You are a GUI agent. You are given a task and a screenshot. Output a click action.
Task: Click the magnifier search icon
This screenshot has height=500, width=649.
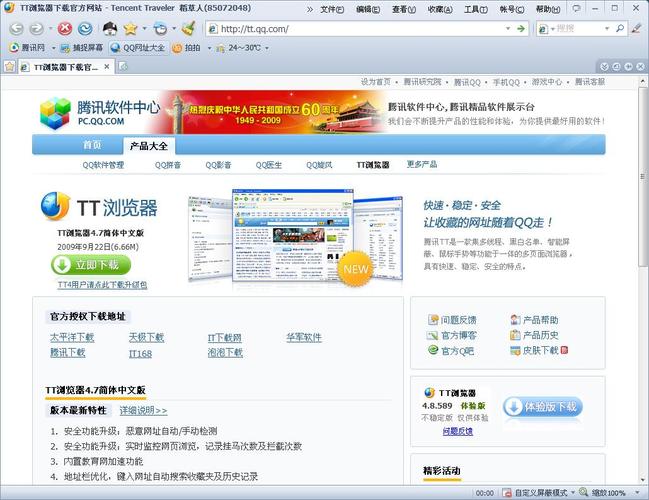[620, 29]
